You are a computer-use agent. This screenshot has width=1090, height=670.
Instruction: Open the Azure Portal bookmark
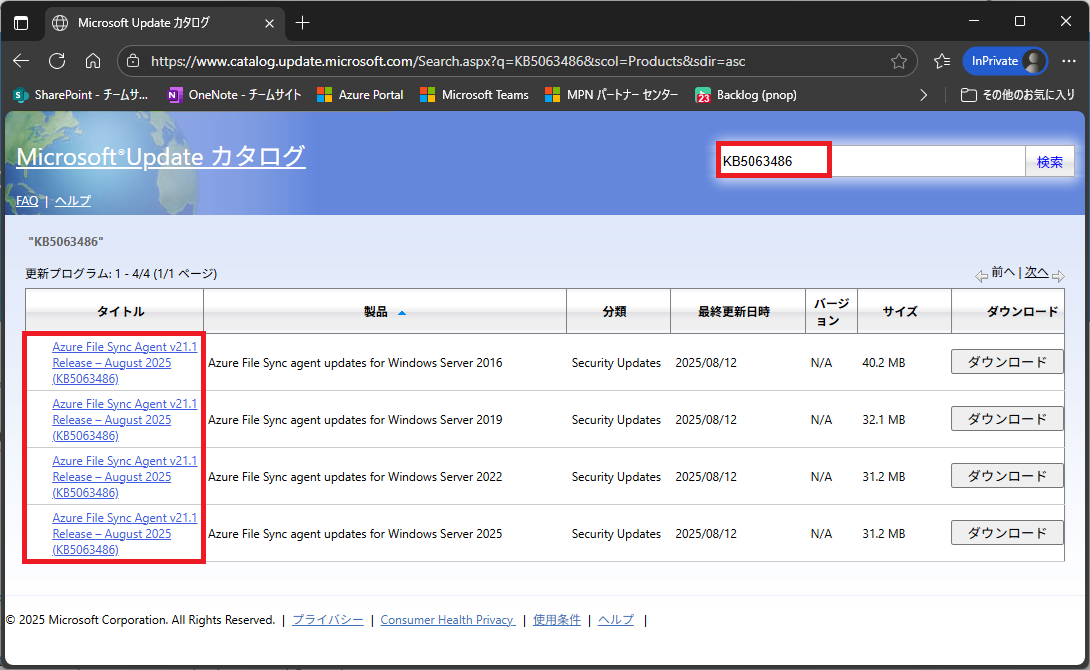click(x=360, y=95)
